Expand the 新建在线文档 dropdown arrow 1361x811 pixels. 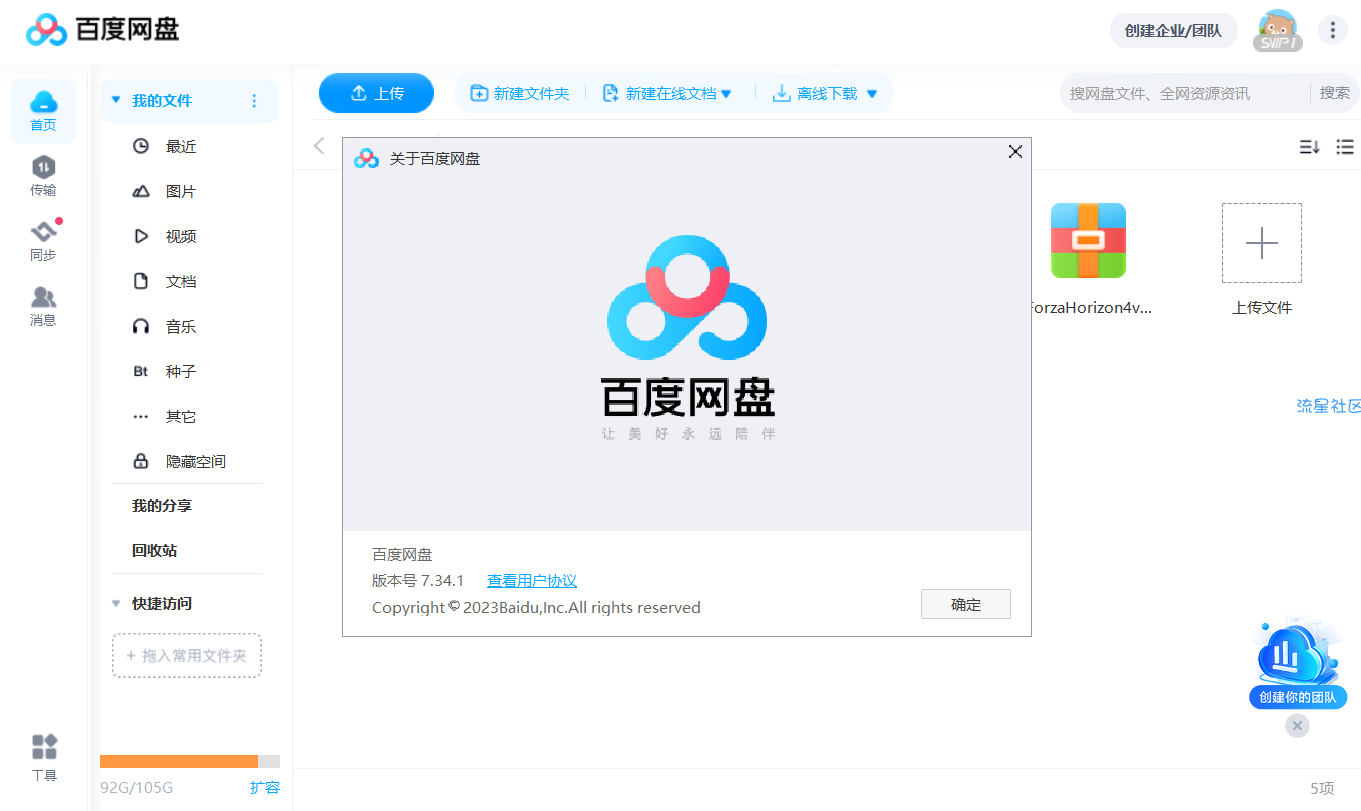point(726,94)
